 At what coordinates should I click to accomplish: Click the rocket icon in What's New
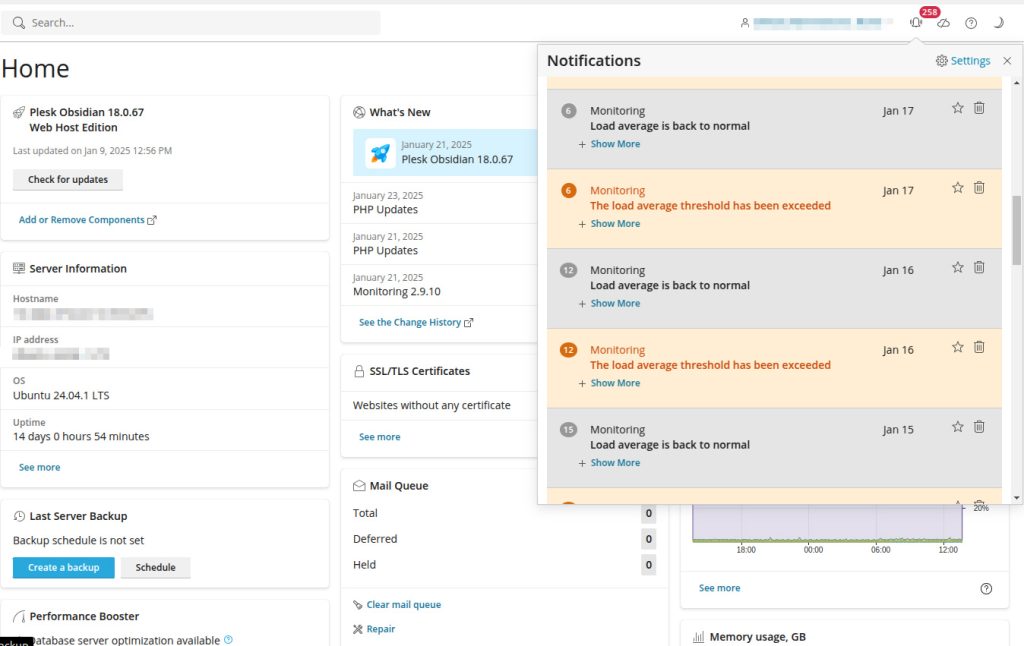point(380,153)
